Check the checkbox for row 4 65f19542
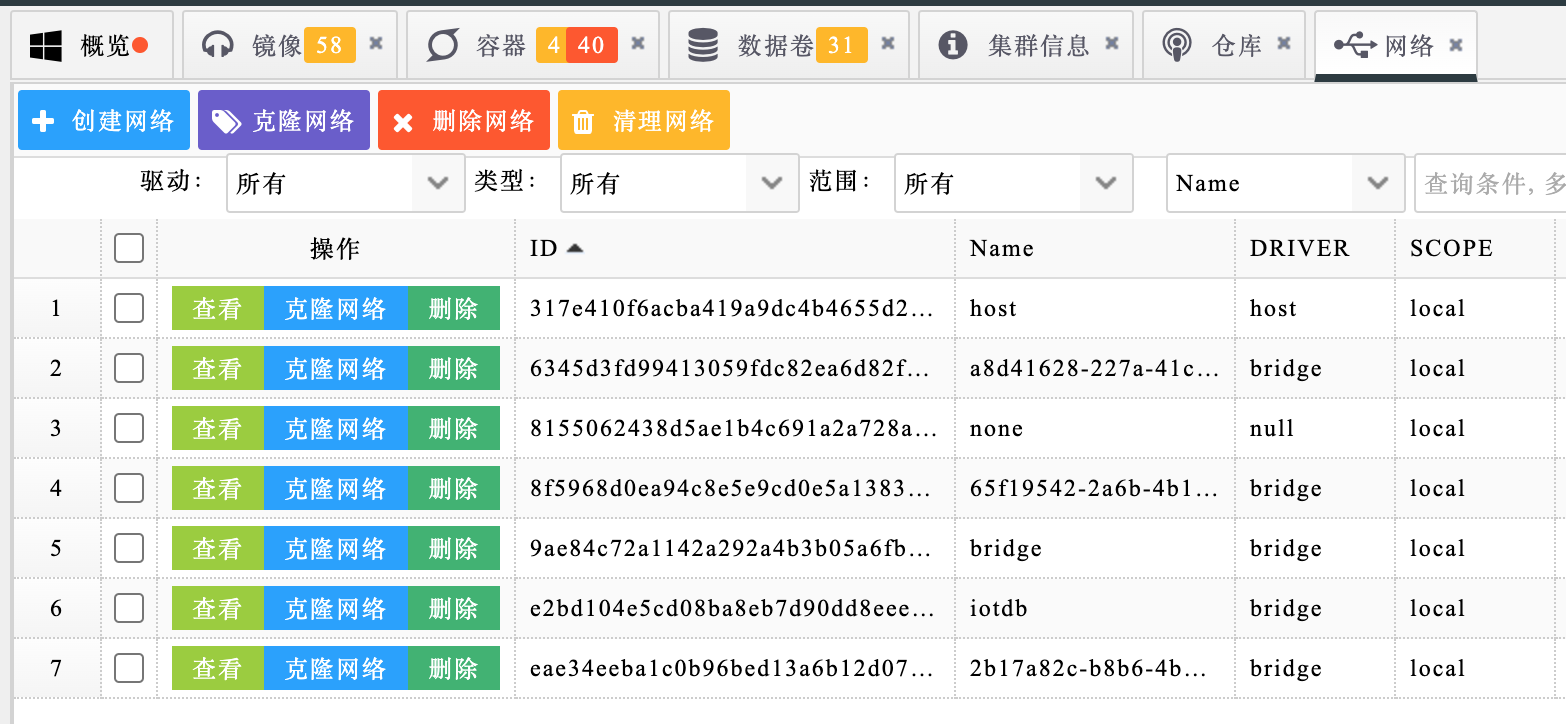The width and height of the screenshot is (1566, 724). coord(129,488)
